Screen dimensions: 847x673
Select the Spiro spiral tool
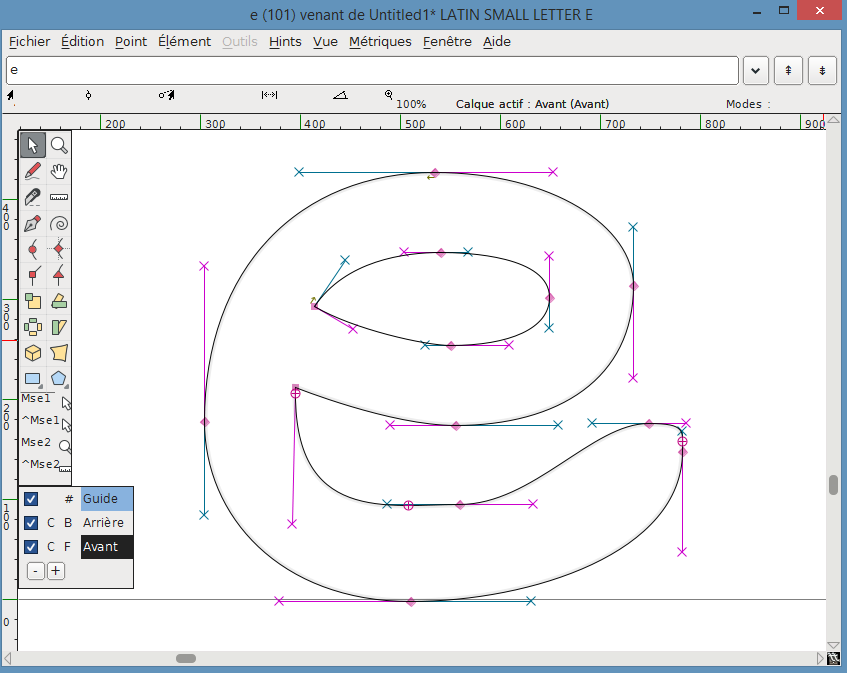(x=59, y=223)
